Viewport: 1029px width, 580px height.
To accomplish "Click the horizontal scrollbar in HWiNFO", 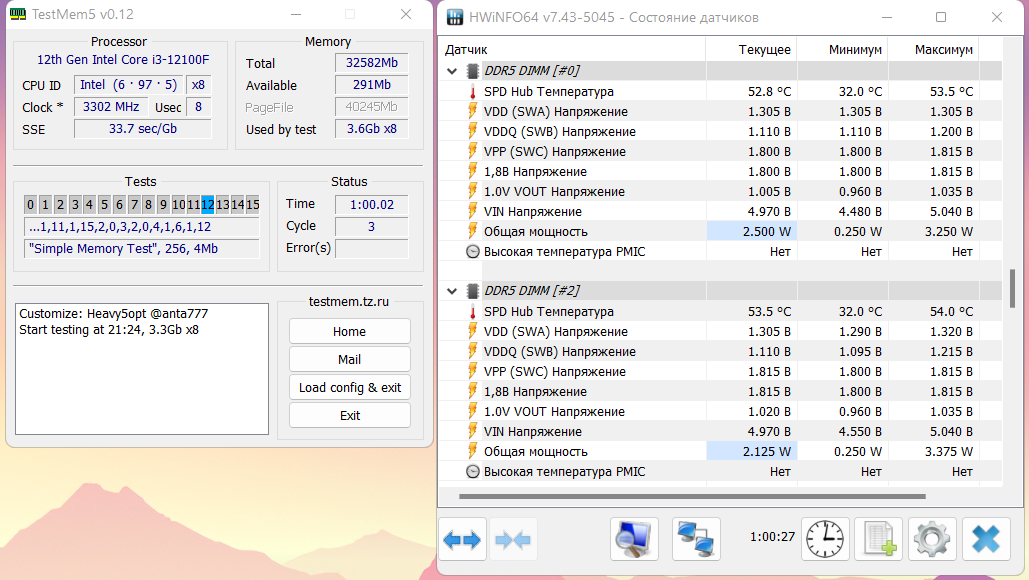I will (x=692, y=497).
